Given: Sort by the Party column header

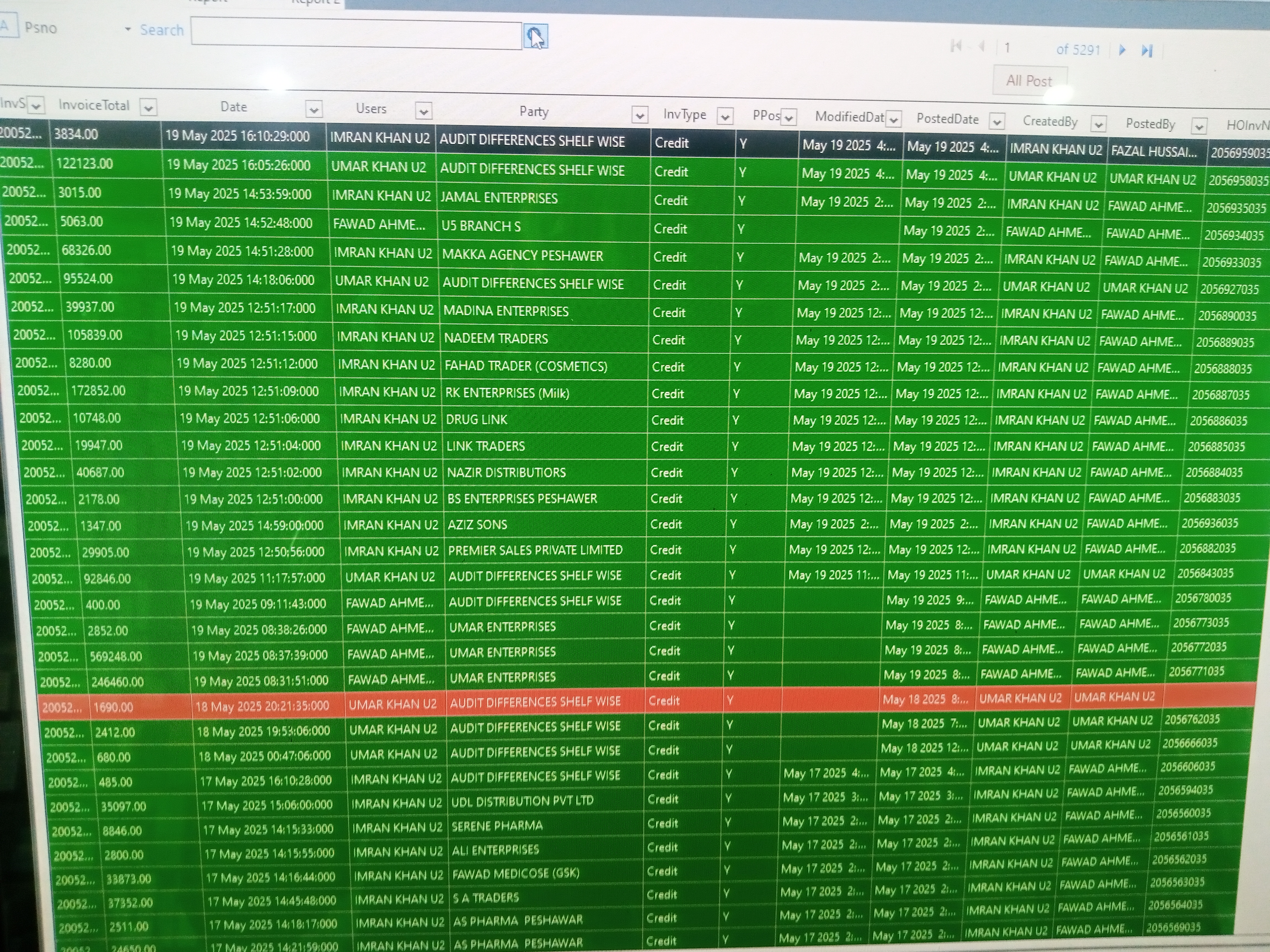Looking at the screenshot, I should tap(533, 112).
